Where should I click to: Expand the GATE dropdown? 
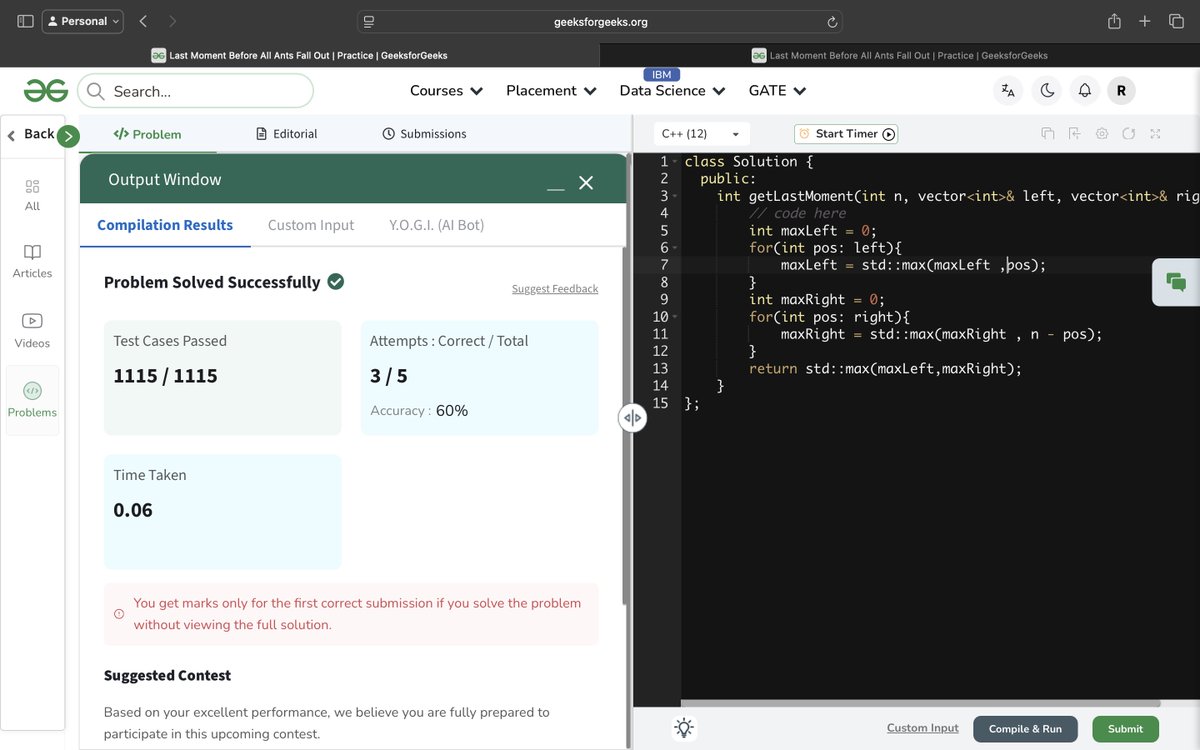pyautogui.click(x=777, y=91)
